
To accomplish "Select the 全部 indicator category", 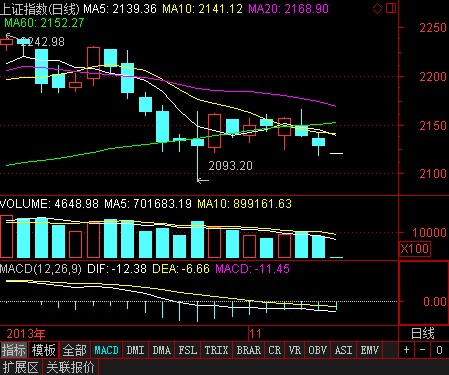I will pos(74,350).
